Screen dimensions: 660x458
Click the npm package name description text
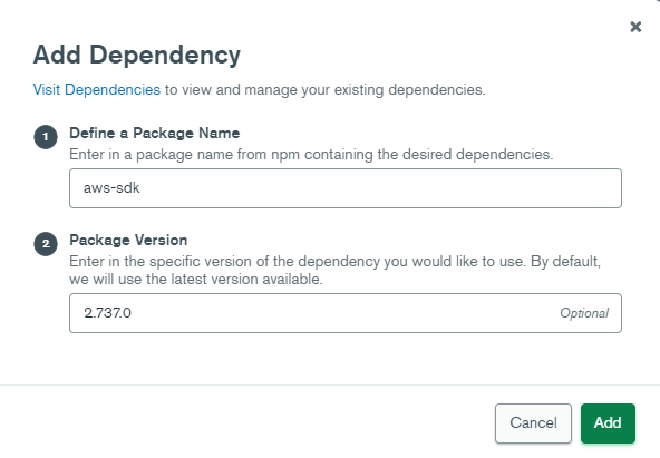[311, 154]
